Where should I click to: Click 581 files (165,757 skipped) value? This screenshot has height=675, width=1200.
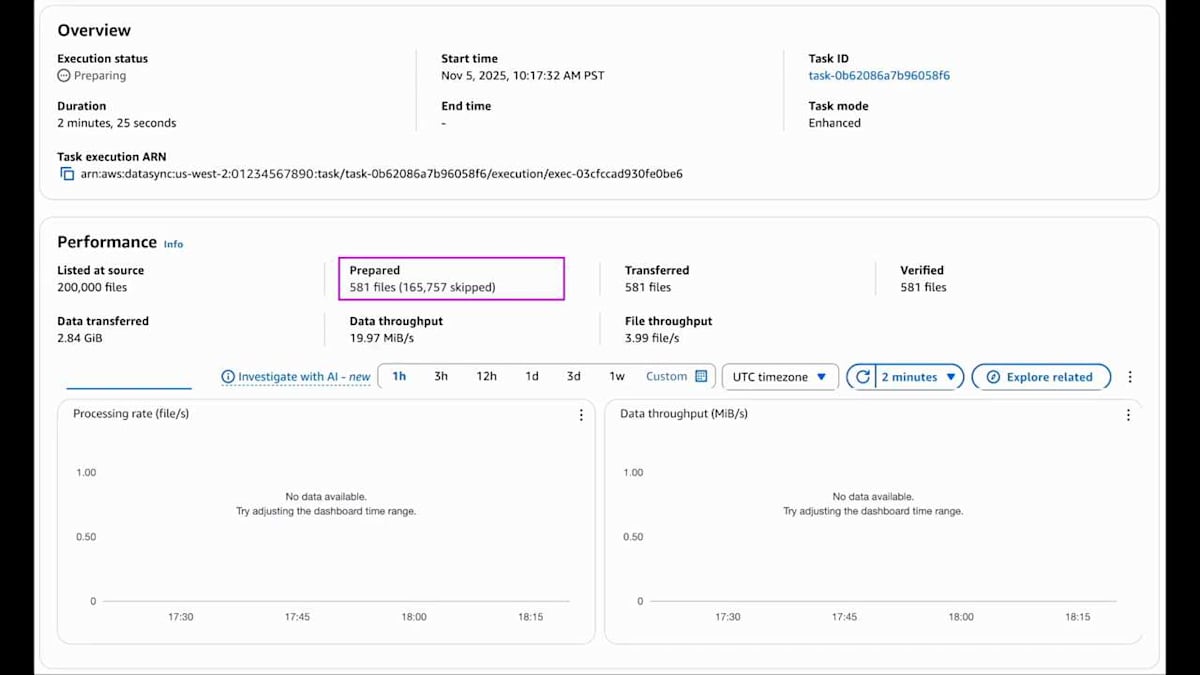(x=422, y=288)
